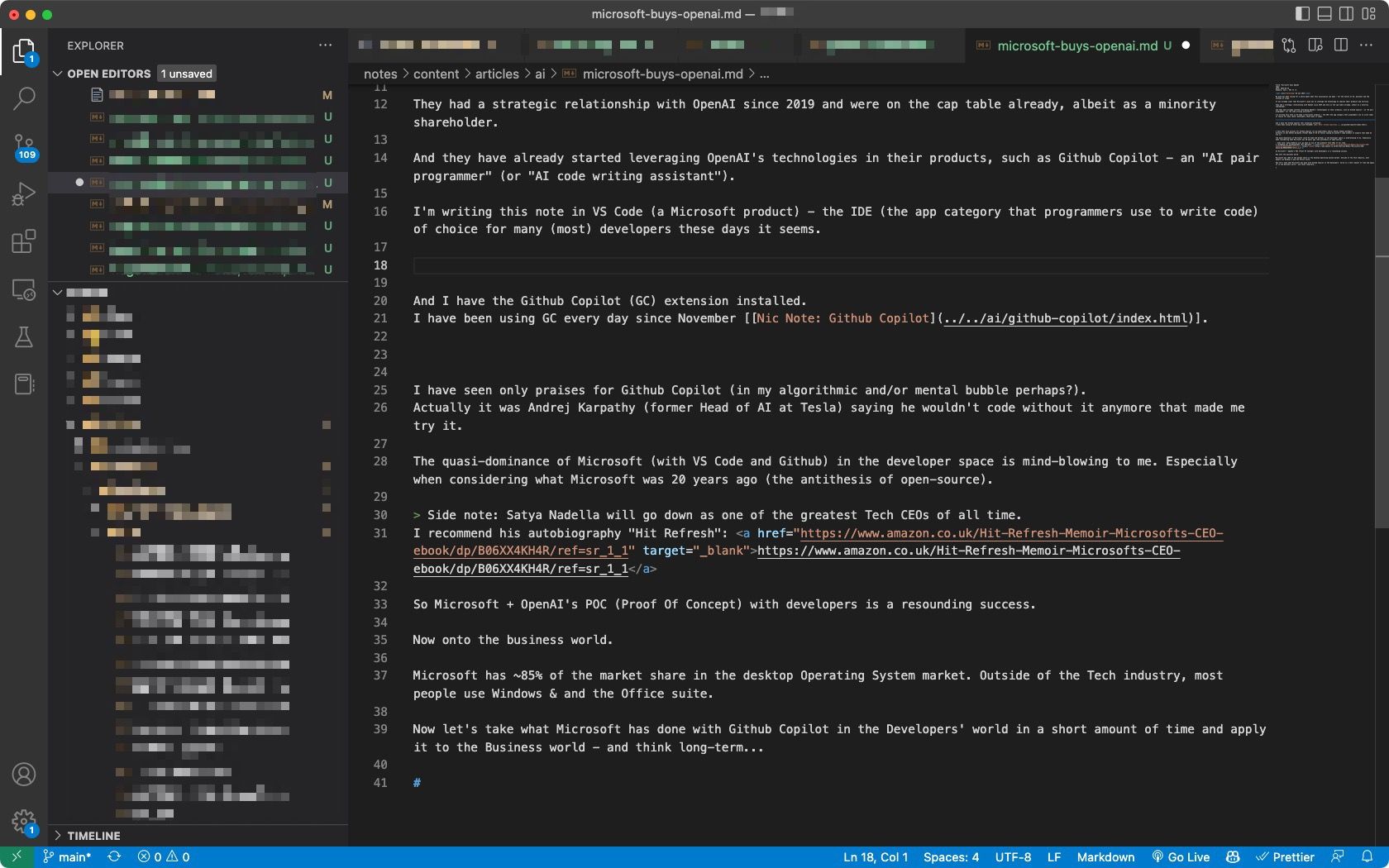1389x868 pixels.
Task: Open Remote Explorer in activity bar
Action: 24,289
